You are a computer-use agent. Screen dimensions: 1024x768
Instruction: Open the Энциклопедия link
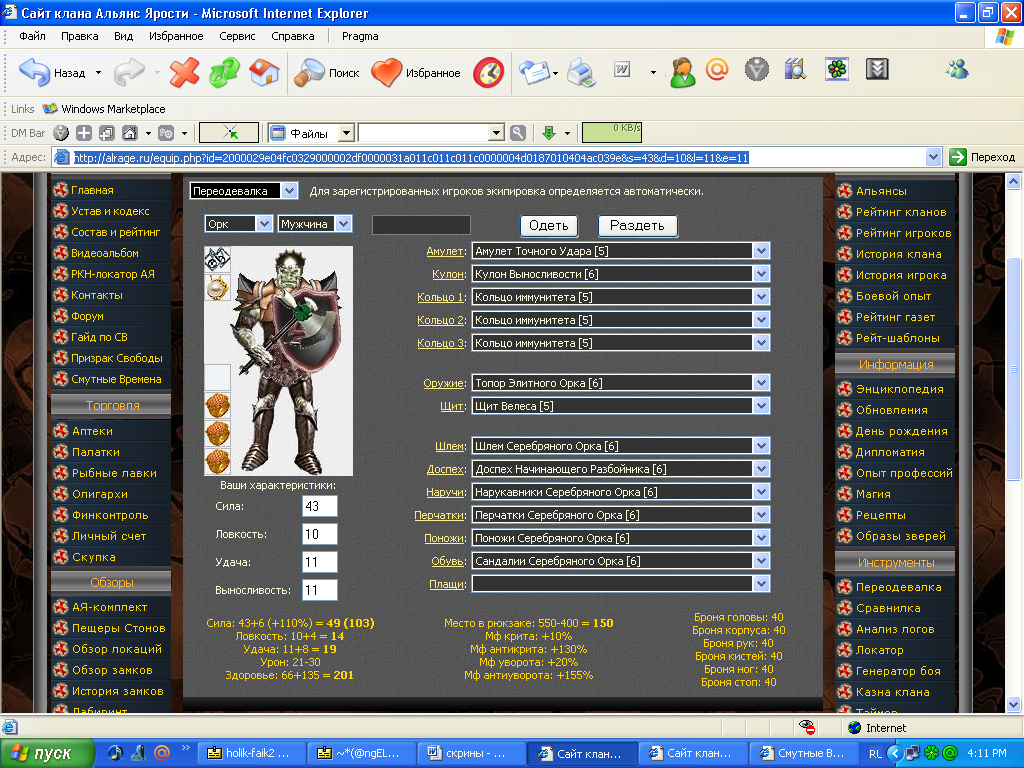click(x=899, y=389)
